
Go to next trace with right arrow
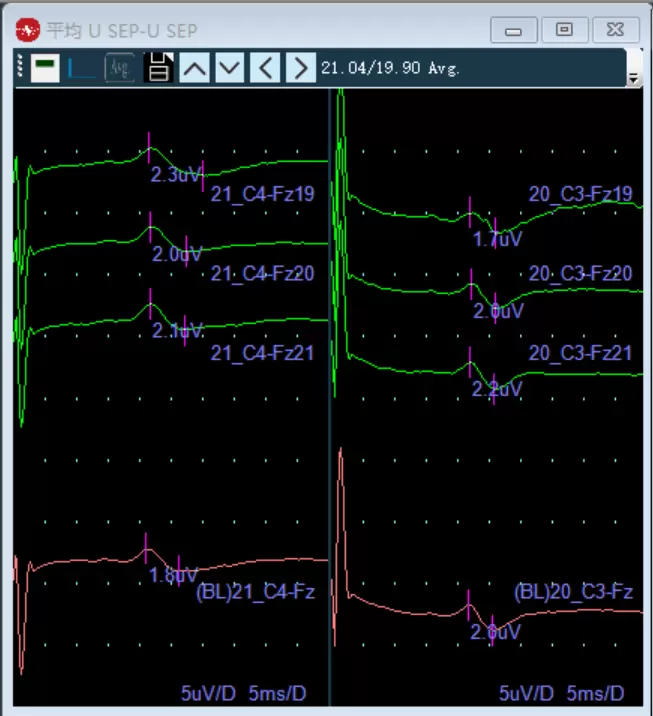tap(300, 68)
